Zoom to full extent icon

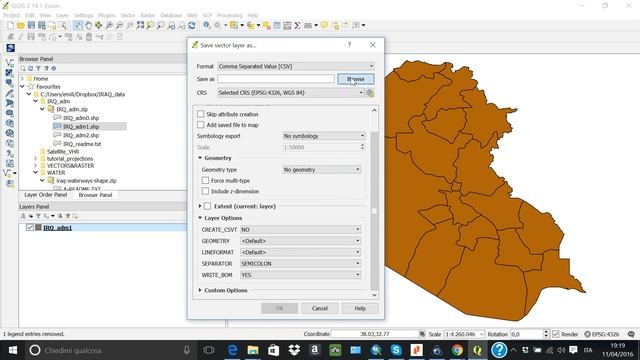(x=140, y=25)
